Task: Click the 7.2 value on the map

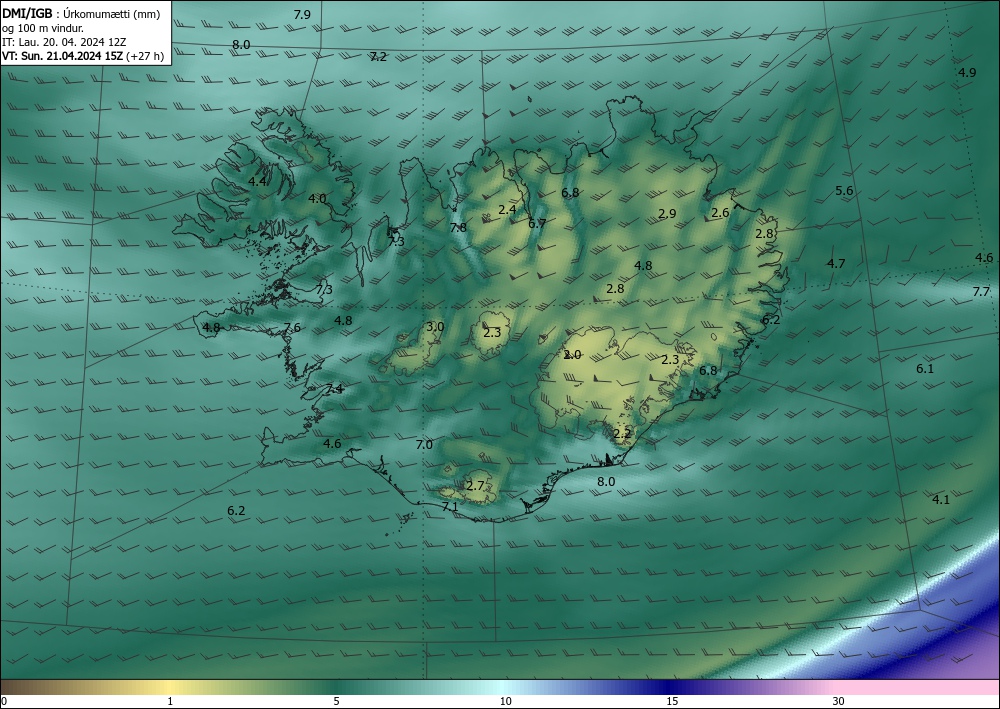Action: pyautogui.click(x=378, y=57)
